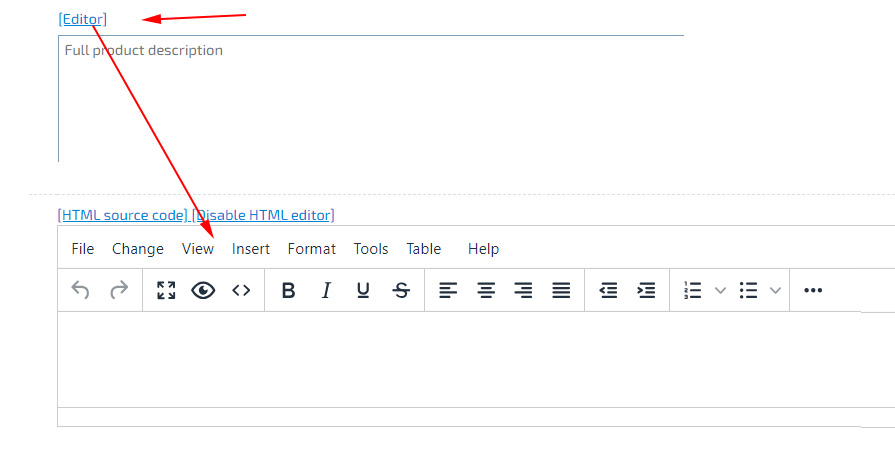Viewport: 895px width, 461px height.
Task: Click the Disable HTML editor link
Action: click(263, 215)
